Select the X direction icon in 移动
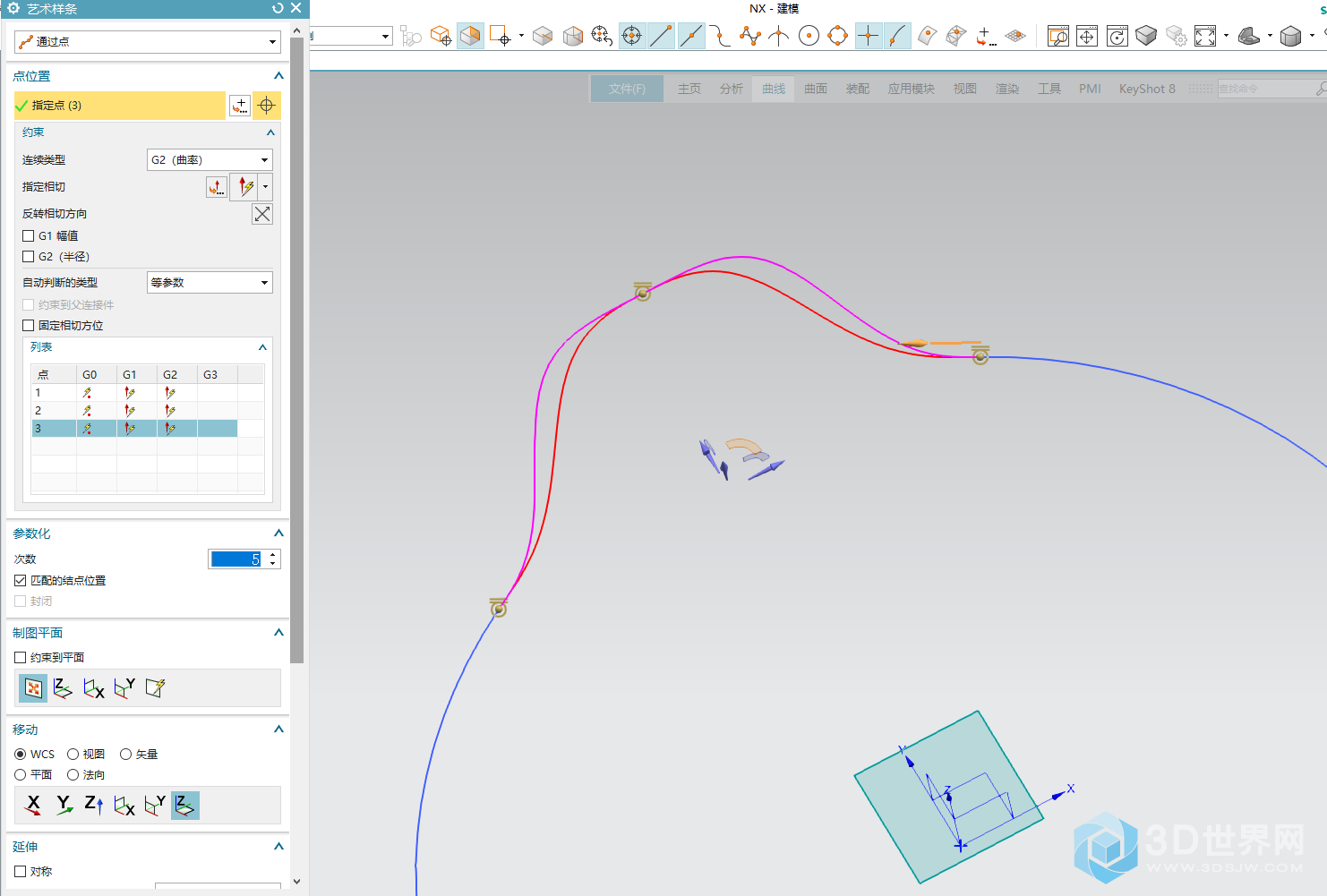1327x896 pixels. point(33,806)
